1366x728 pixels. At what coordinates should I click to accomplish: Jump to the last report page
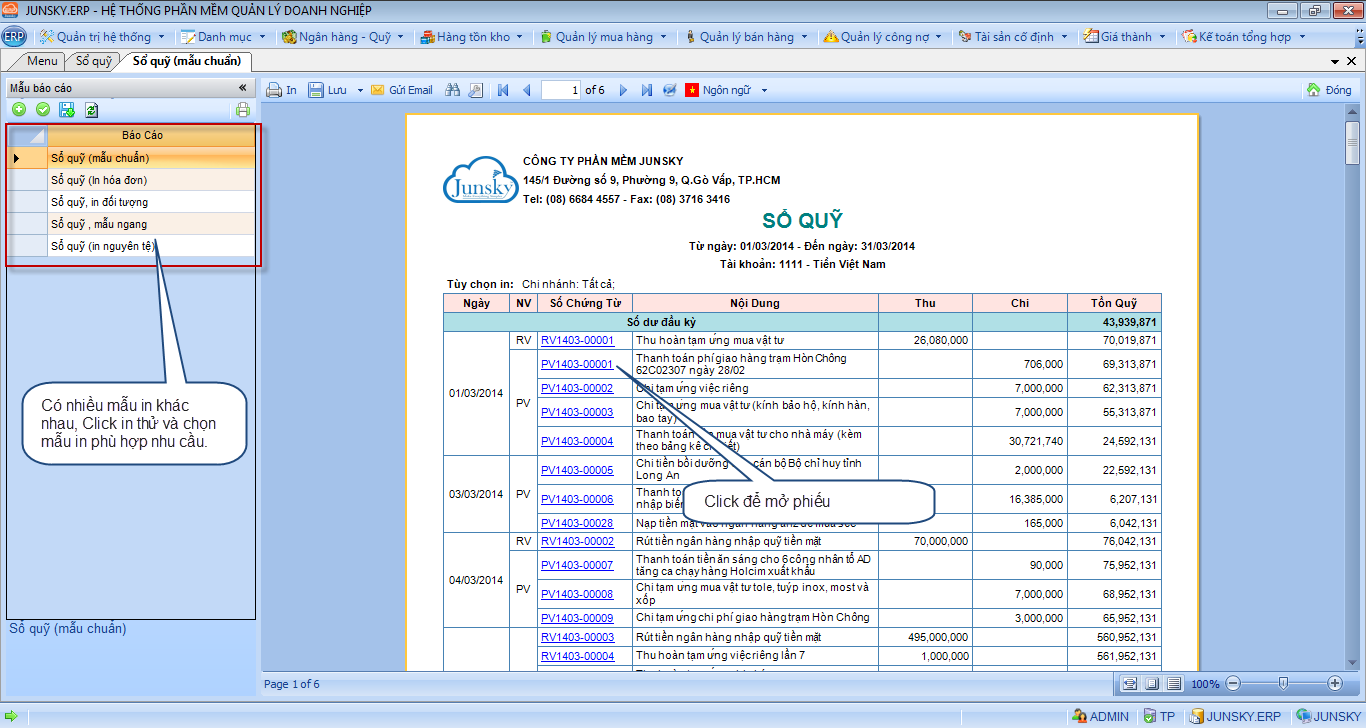(646, 90)
